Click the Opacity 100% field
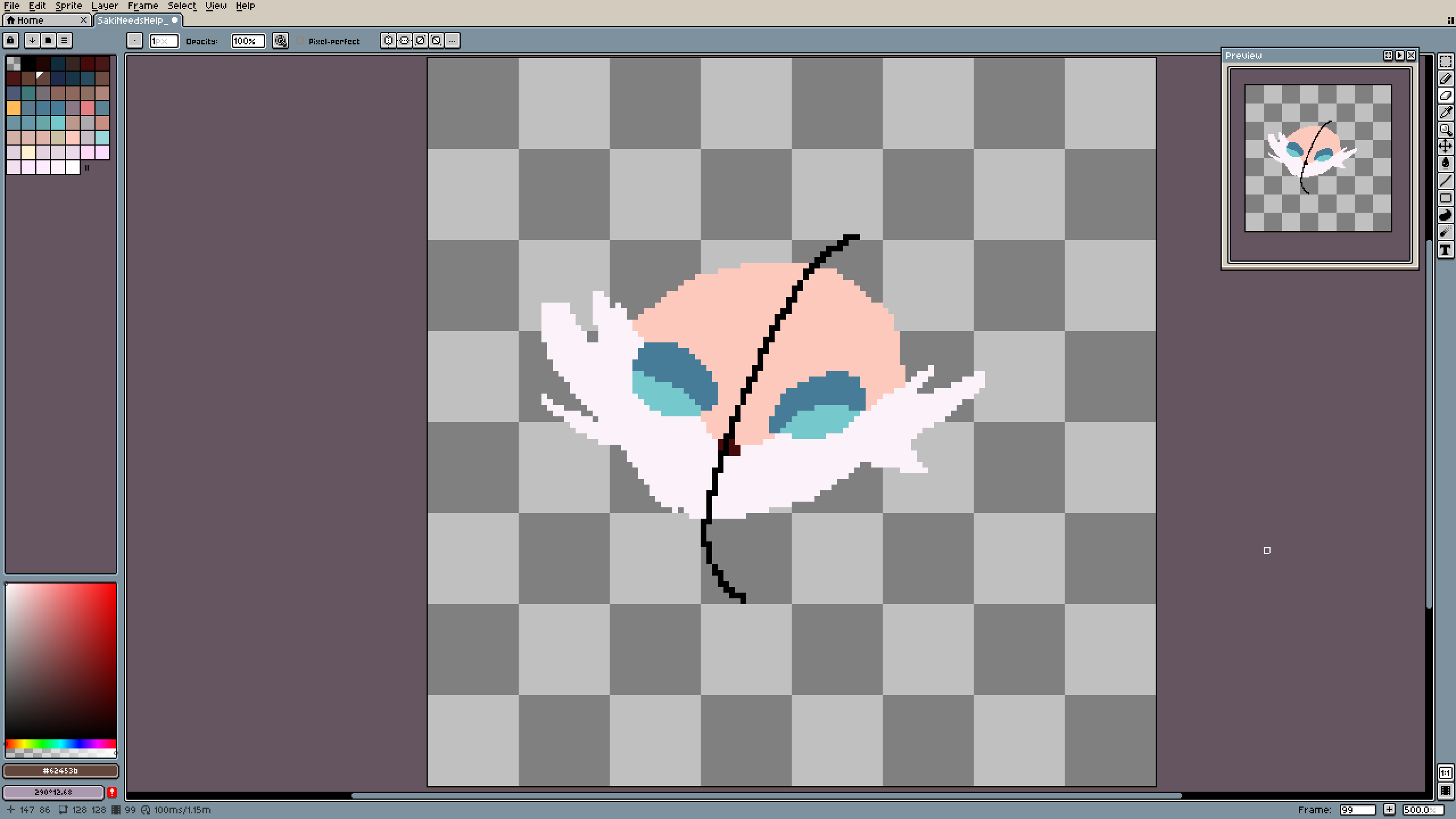The image size is (1456, 819). point(248,41)
